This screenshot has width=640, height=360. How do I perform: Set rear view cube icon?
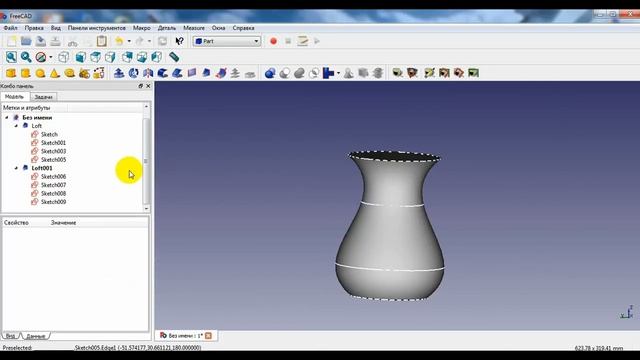[127, 57]
